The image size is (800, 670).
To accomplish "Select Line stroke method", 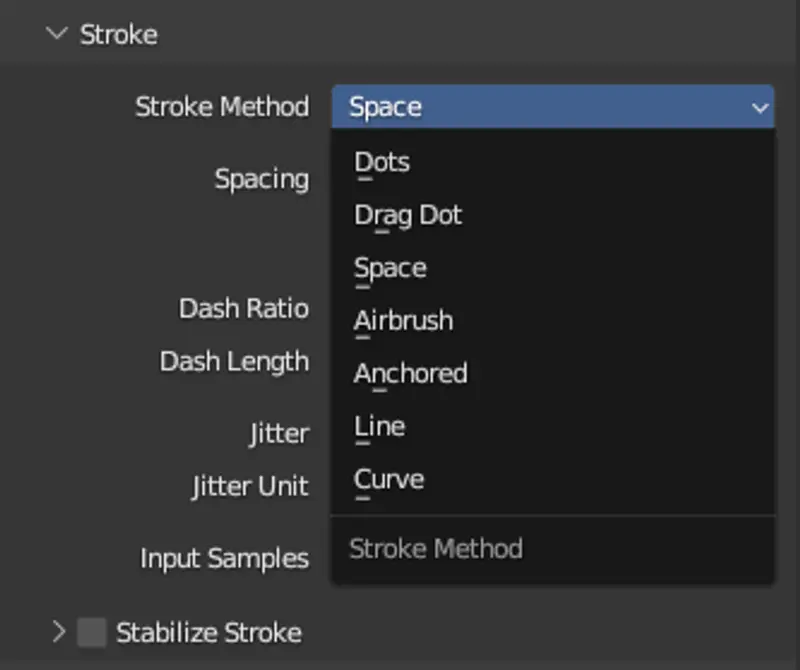I will pos(379,426).
